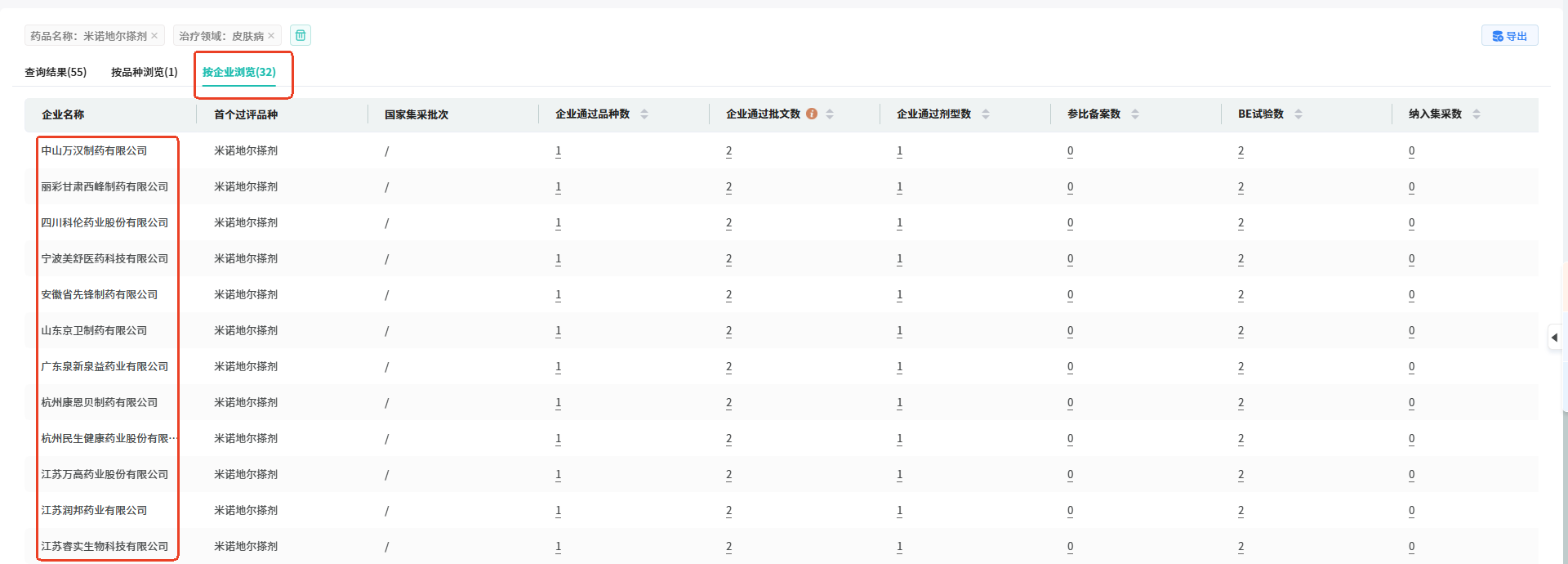Image resolution: width=1568 pixels, height=564 pixels.
Task: Click 参比备案数 value for 四川科伦药业
Action: pyautogui.click(x=1070, y=223)
